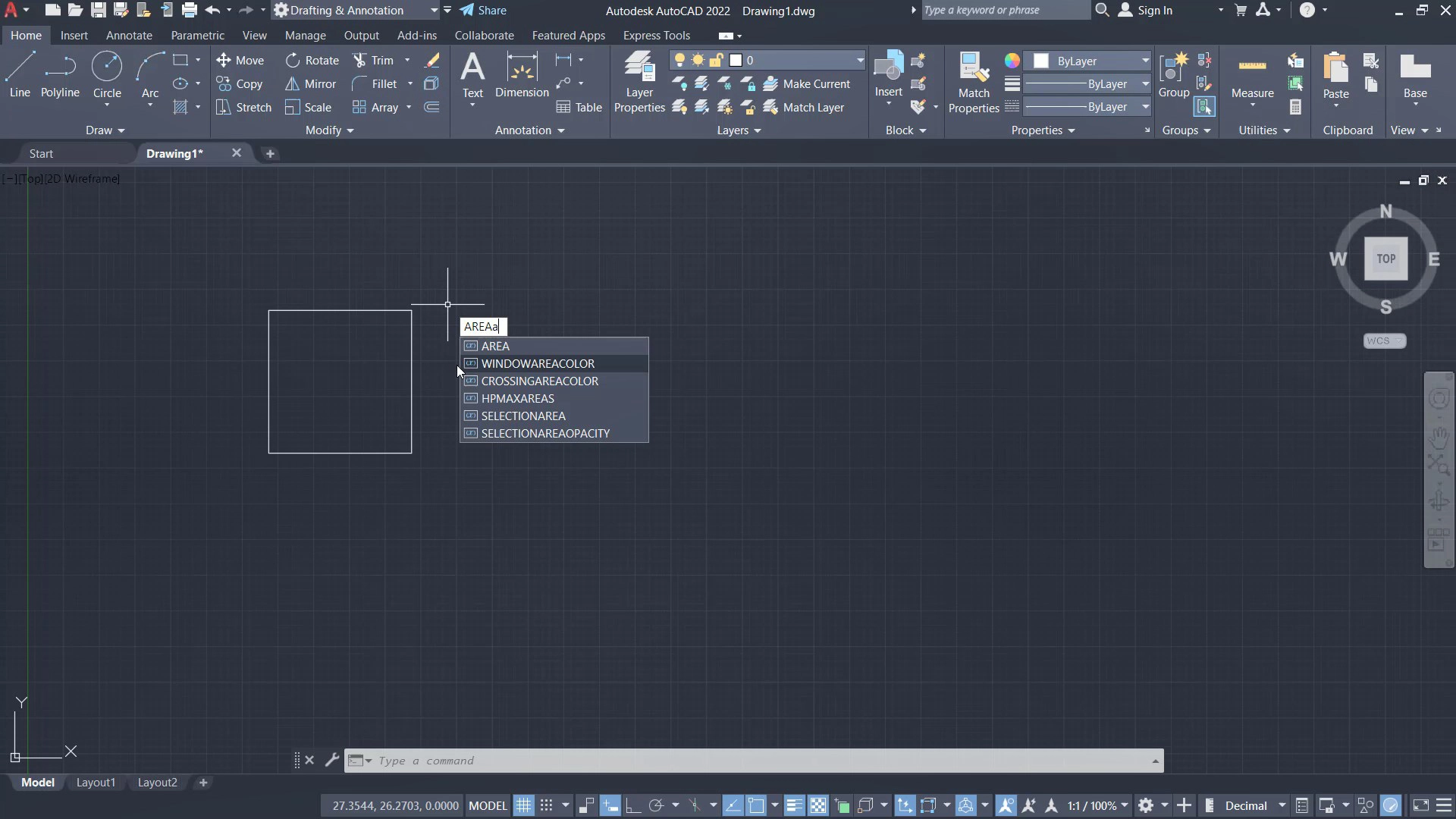The width and height of the screenshot is (1456, 819).
Task: Click the Copy tool
Action: 240,83
